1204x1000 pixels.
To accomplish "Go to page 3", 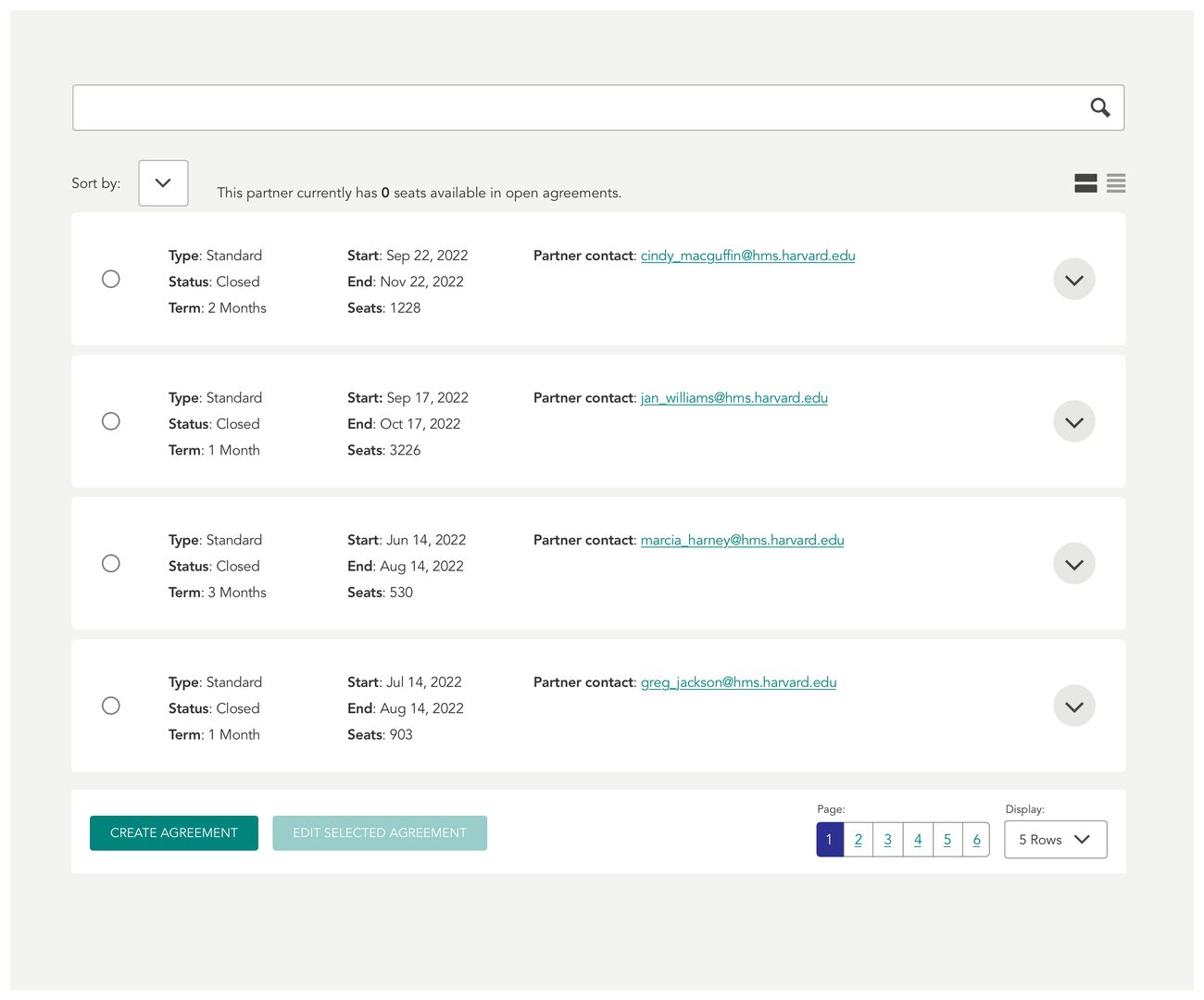I will (x=888, y=840).
